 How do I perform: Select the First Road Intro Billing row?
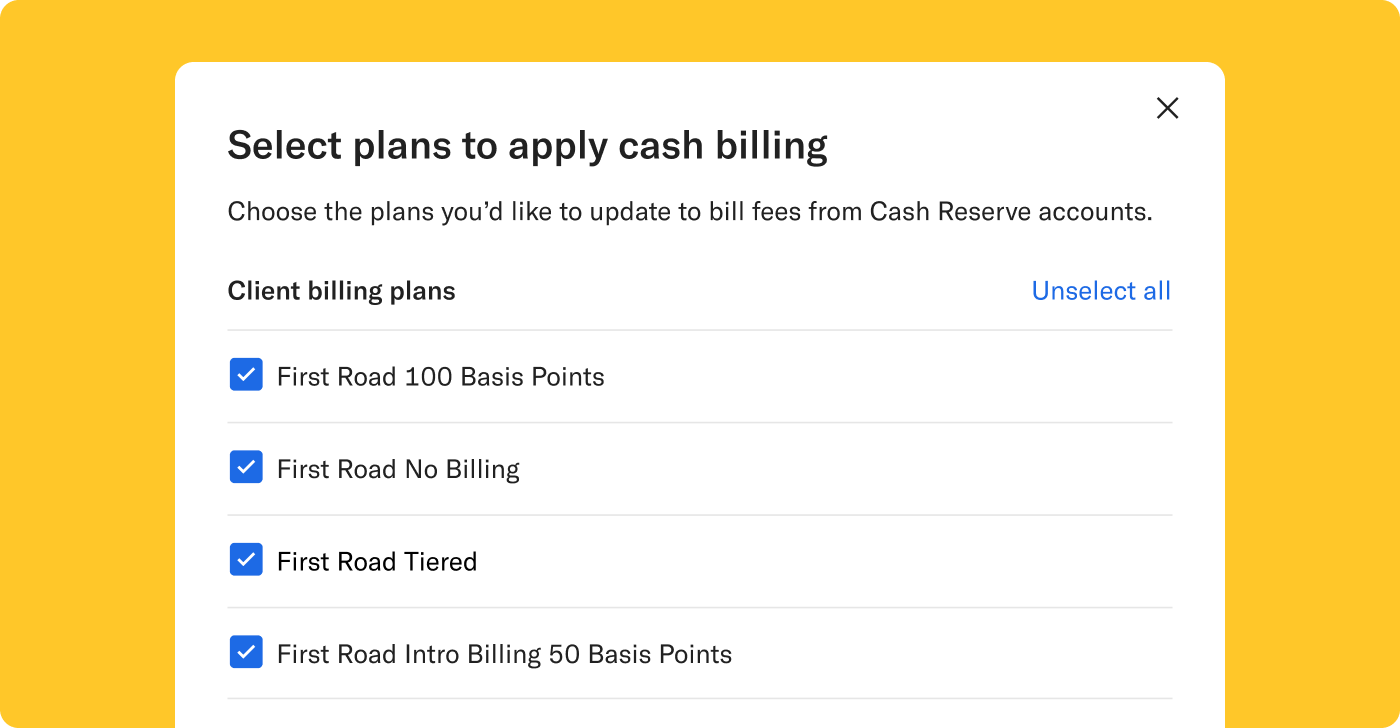(x=505, y=652)
